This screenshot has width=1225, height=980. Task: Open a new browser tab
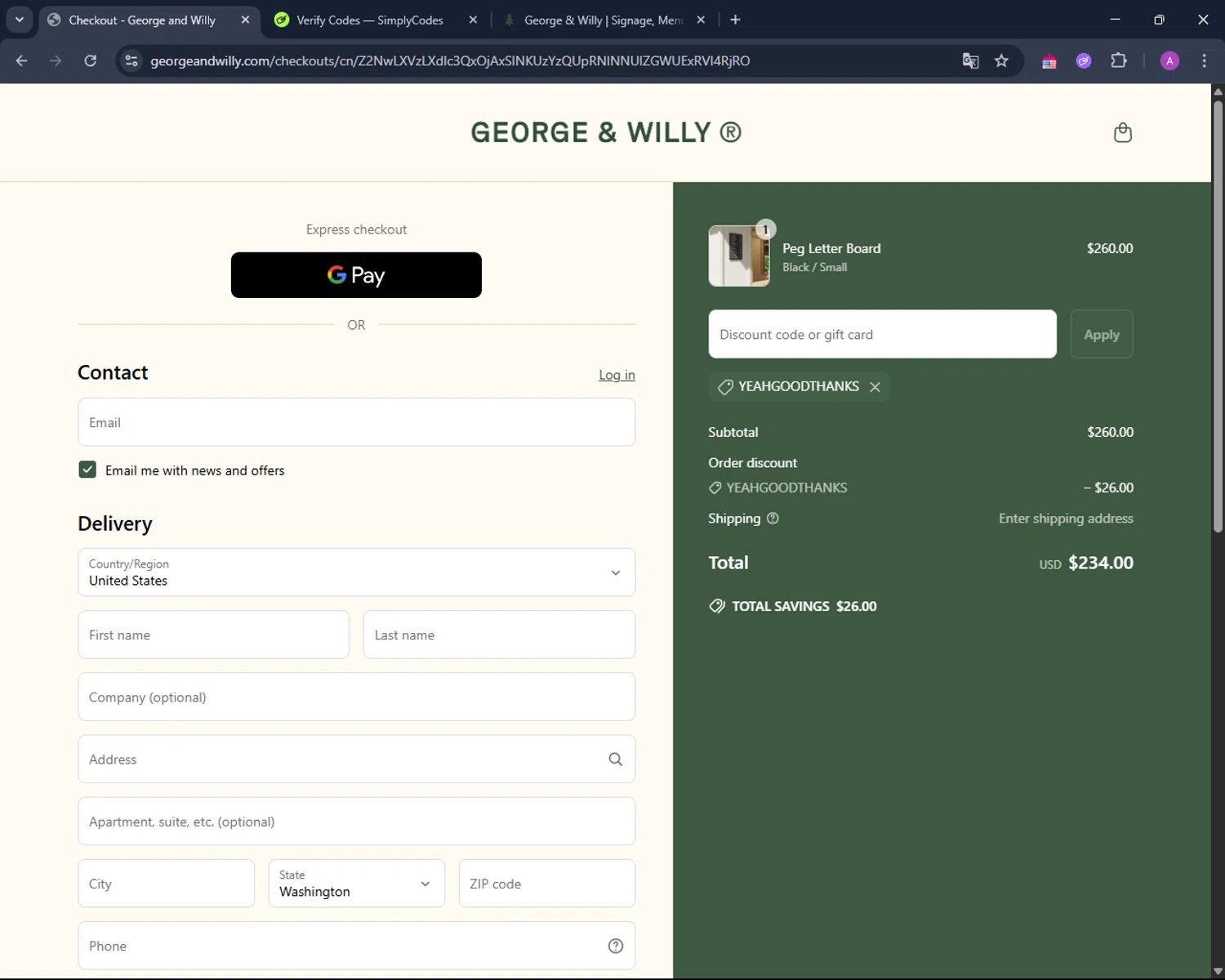point(735,20)
